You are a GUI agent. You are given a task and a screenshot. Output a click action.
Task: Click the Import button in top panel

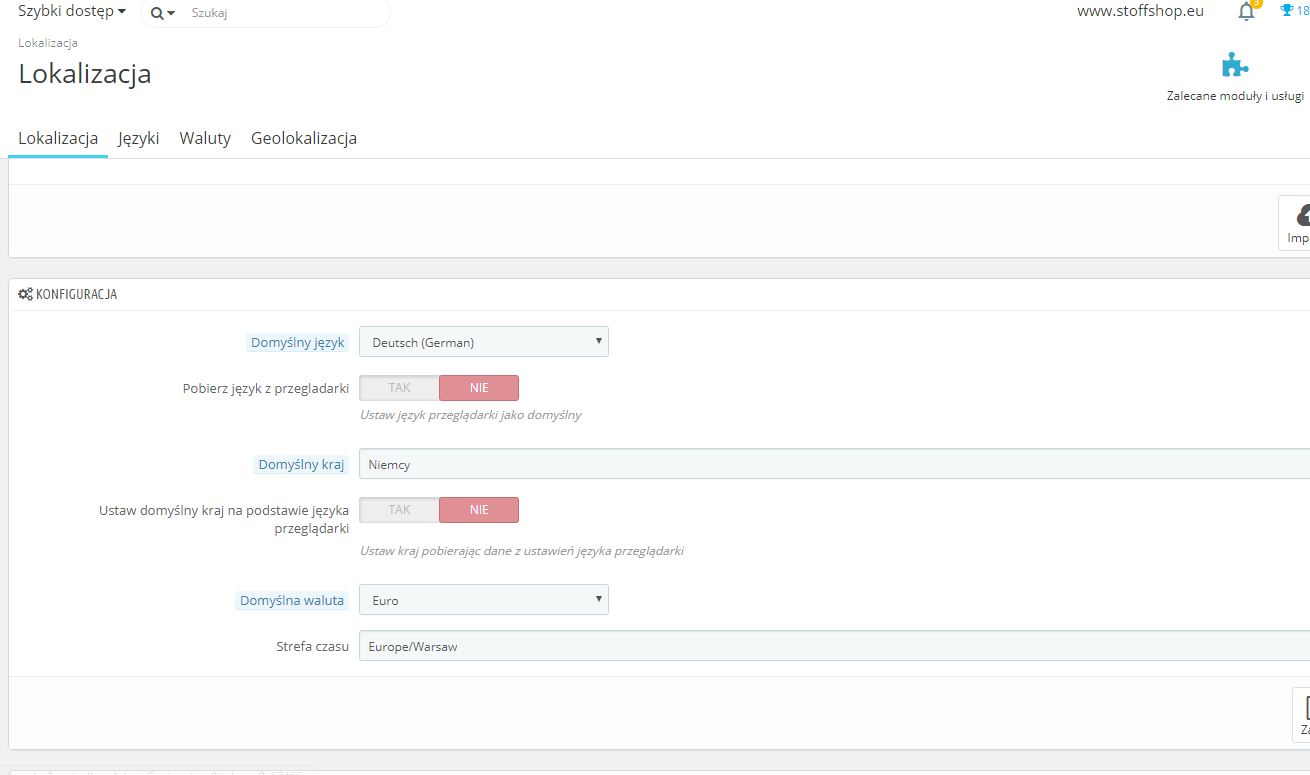coord(1296,223)
